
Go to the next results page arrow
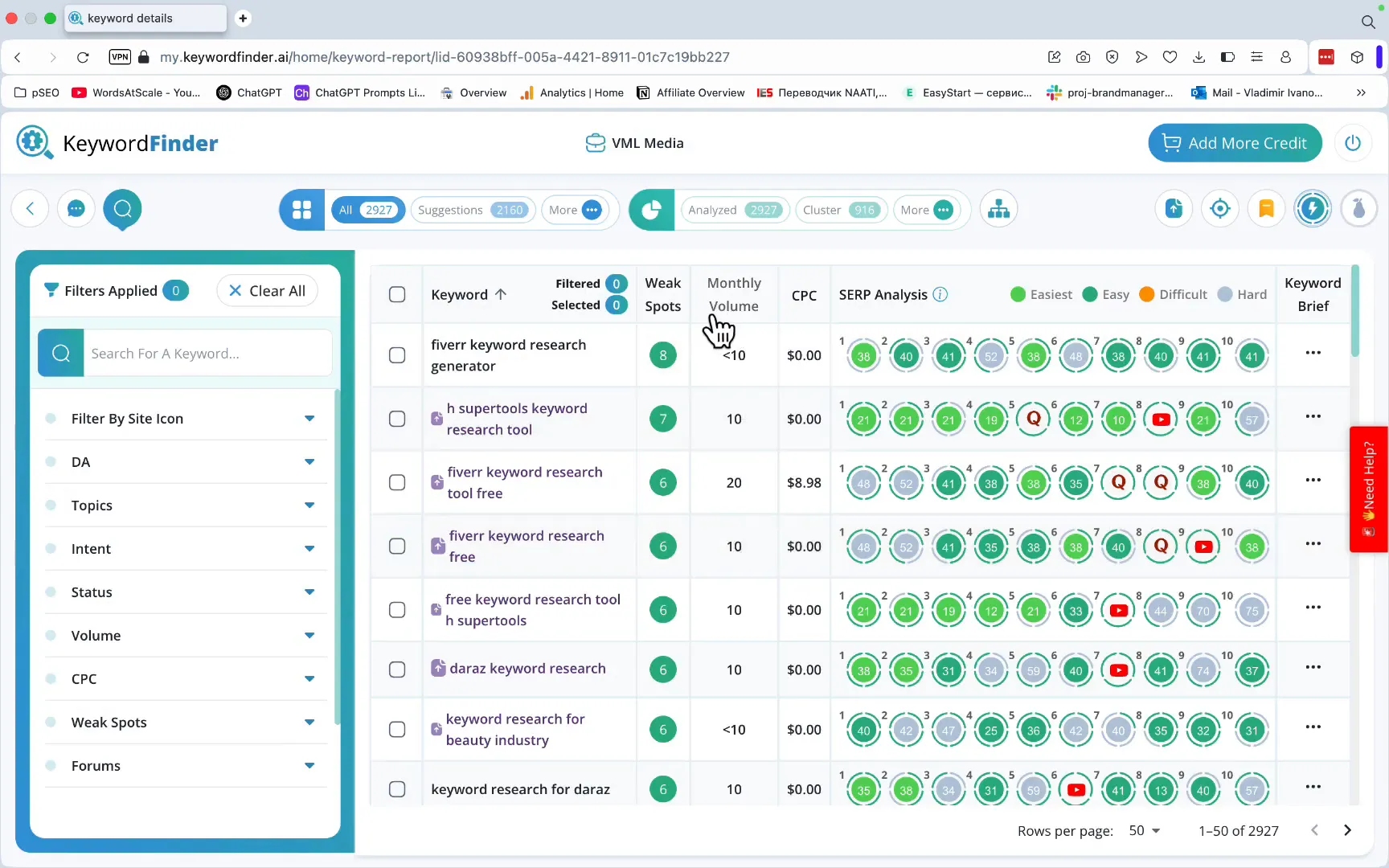1348,830
